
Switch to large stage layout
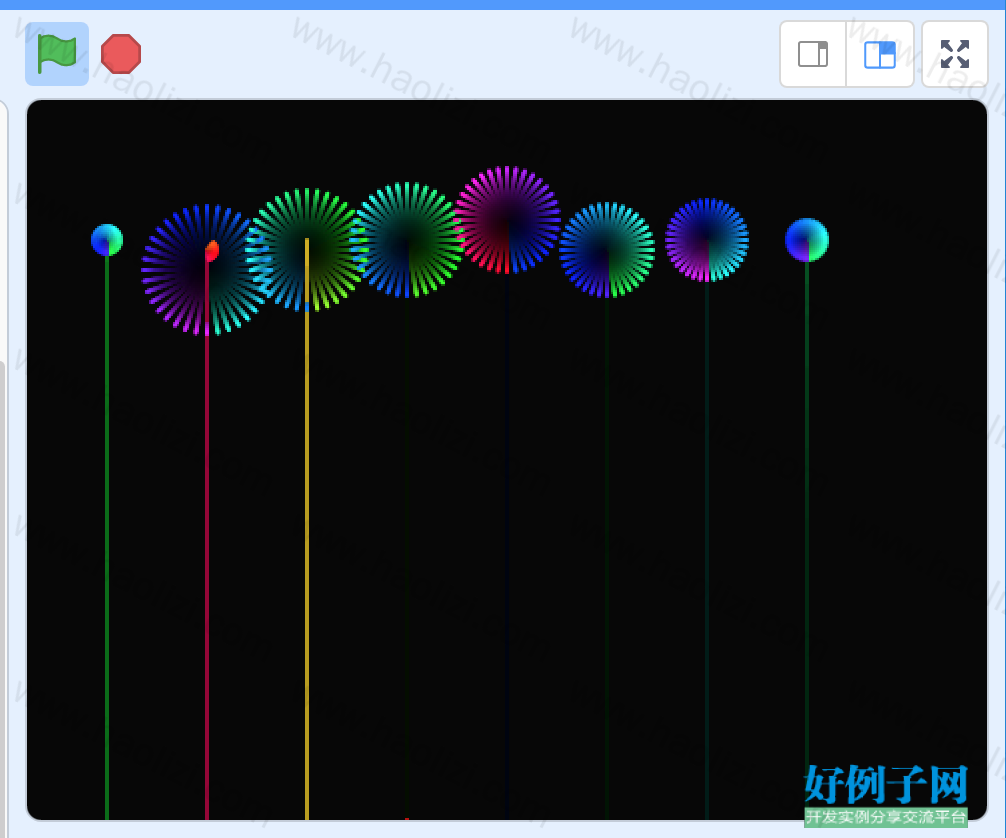(880, 54)
